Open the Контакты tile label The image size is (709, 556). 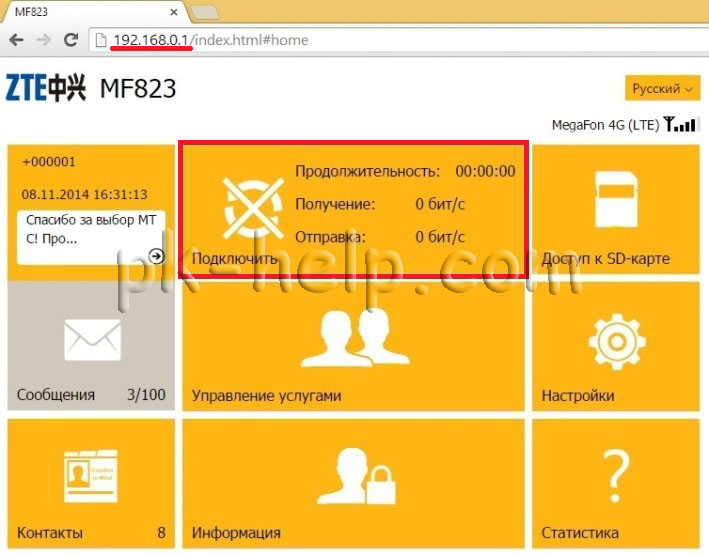coord(50,532)
